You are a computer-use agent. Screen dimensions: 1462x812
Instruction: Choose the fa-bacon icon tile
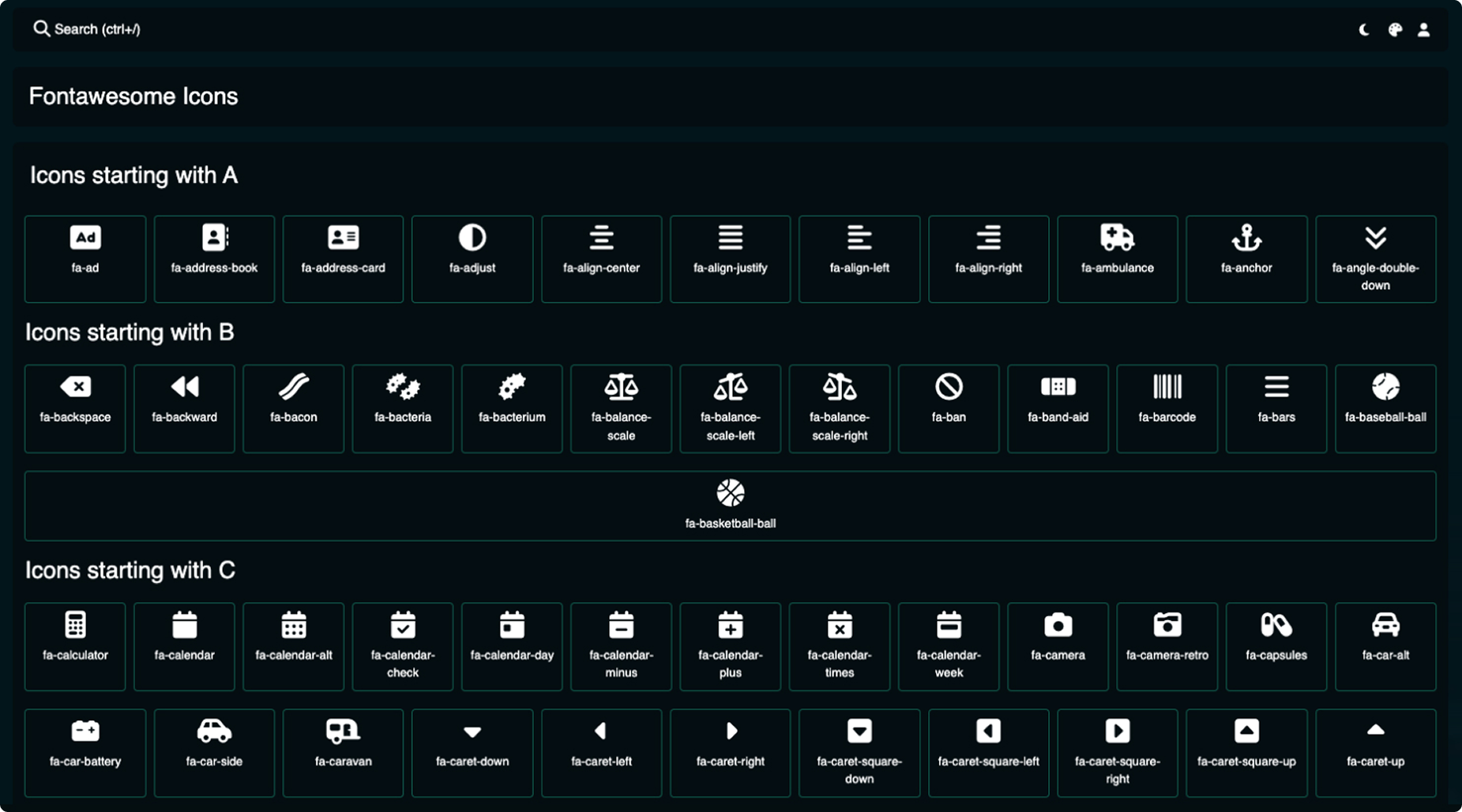(293, 408)
